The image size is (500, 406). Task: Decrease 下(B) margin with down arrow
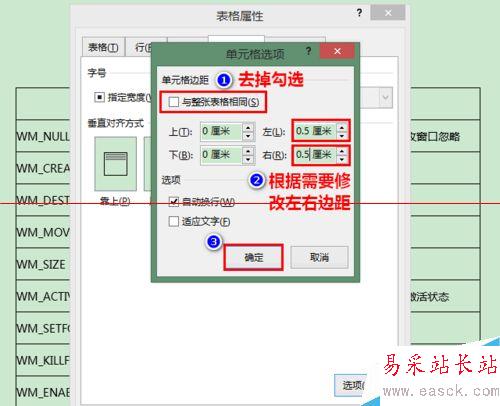(248, 159)
